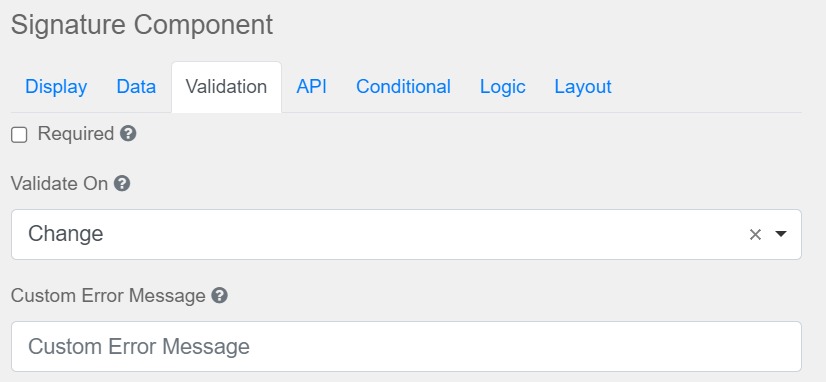Open the Data tab
The width and height of the screenshot is (826, 382).
click(x=136, y=87)
